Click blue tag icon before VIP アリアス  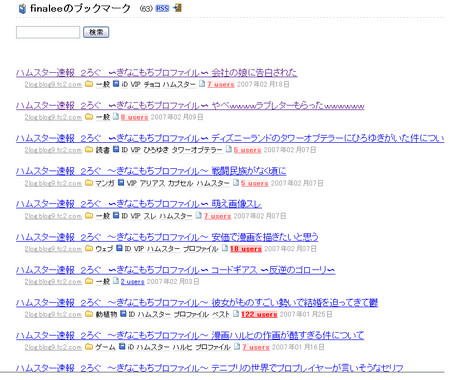click(121, 182)
